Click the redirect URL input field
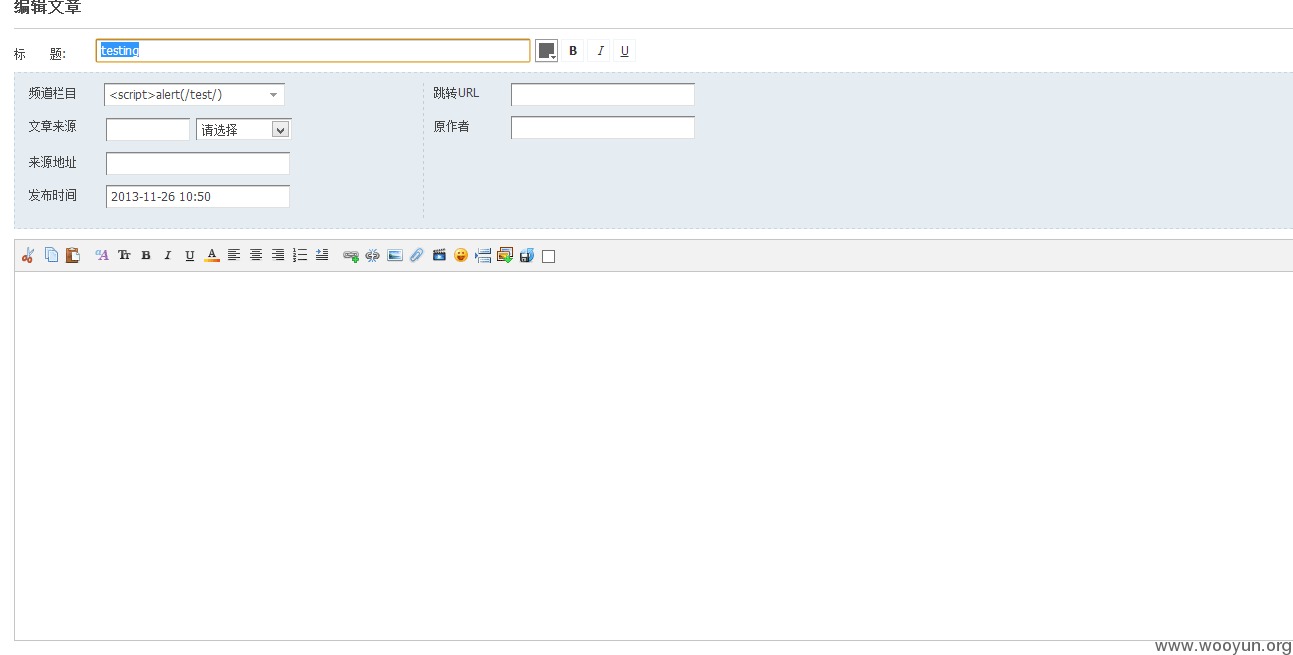 [603, 95]
